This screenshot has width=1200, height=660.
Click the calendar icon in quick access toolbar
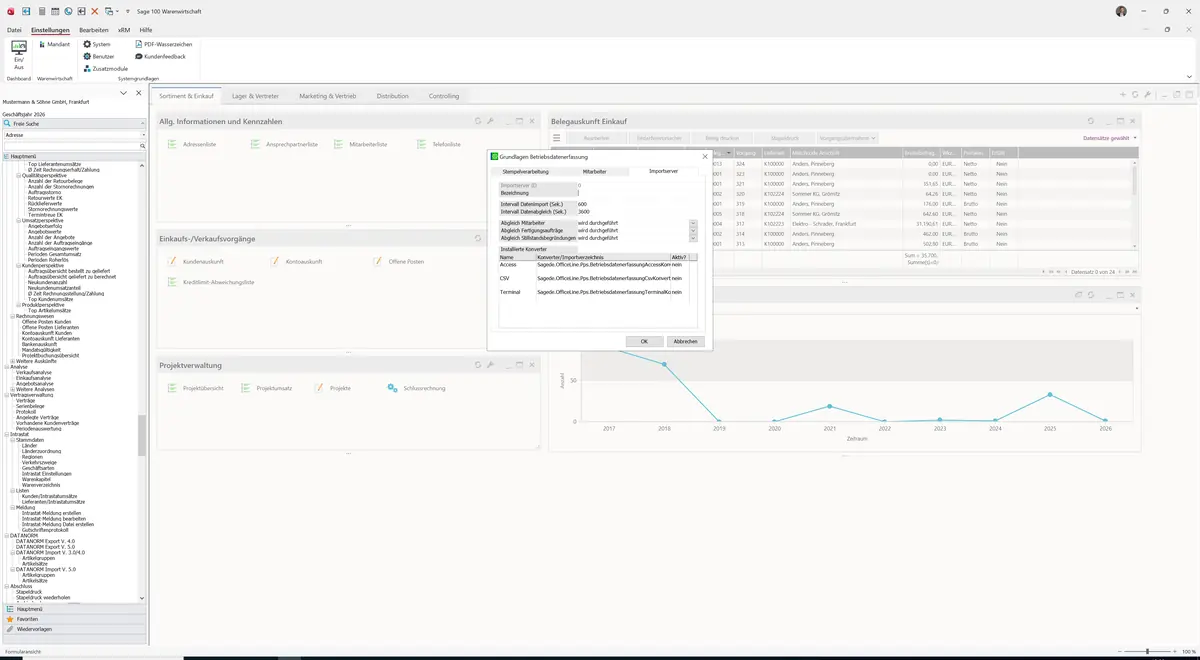(54, 10)
